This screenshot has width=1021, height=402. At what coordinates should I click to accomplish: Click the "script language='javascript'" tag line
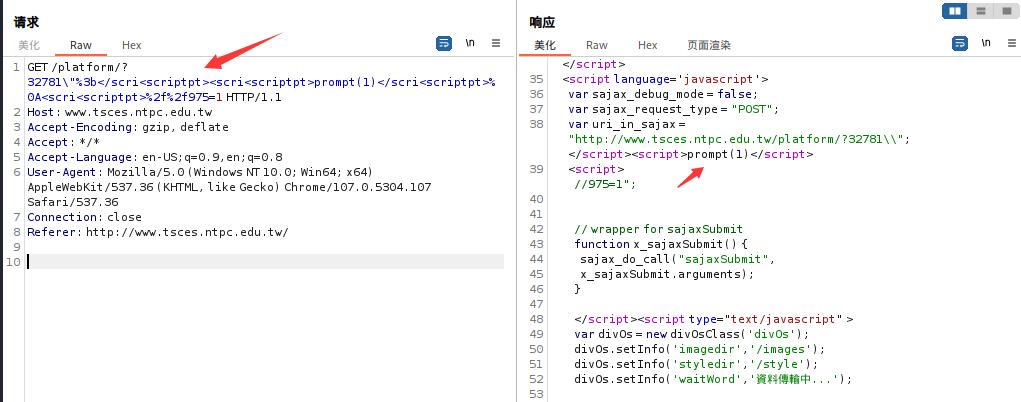point(665,79)
